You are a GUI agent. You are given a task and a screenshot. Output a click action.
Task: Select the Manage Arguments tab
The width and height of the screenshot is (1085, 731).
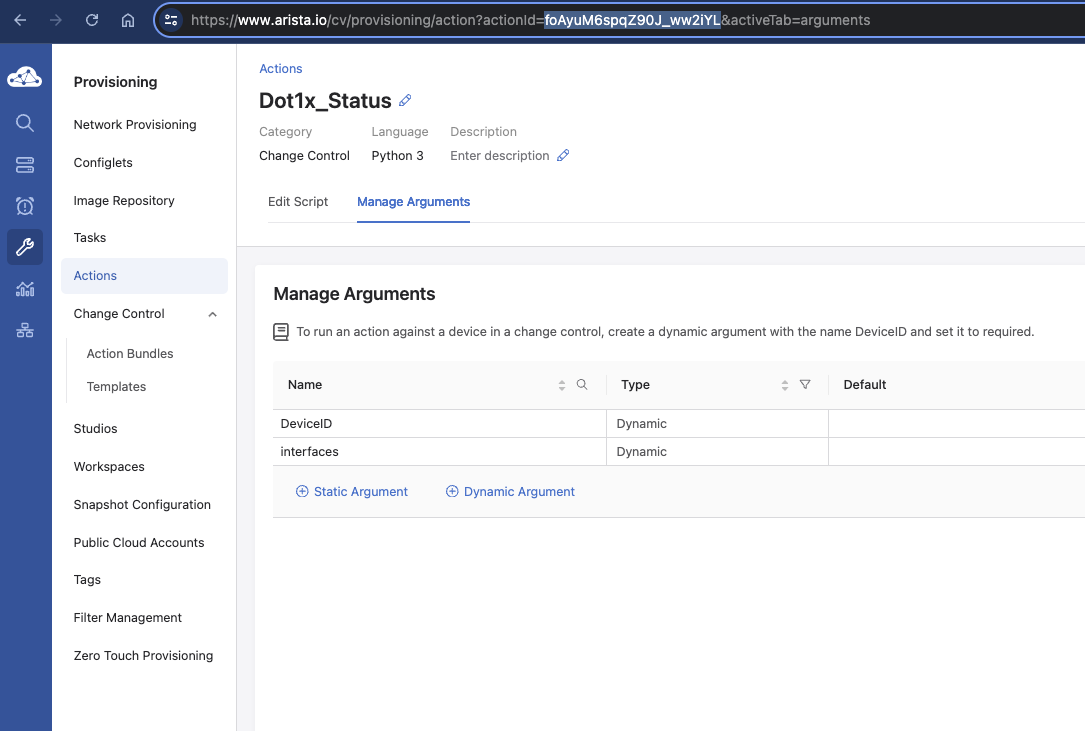413,201
